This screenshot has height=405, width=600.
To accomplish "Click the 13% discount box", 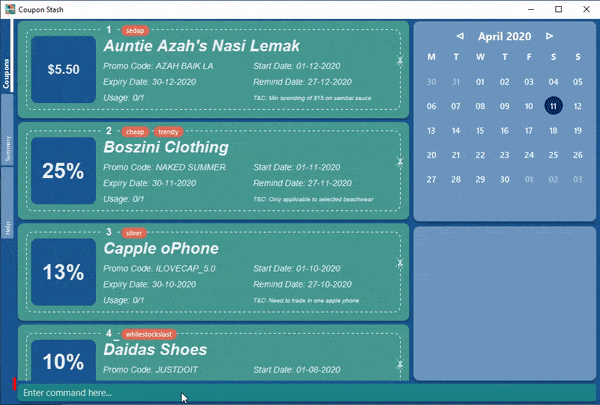I will (64, 272).
